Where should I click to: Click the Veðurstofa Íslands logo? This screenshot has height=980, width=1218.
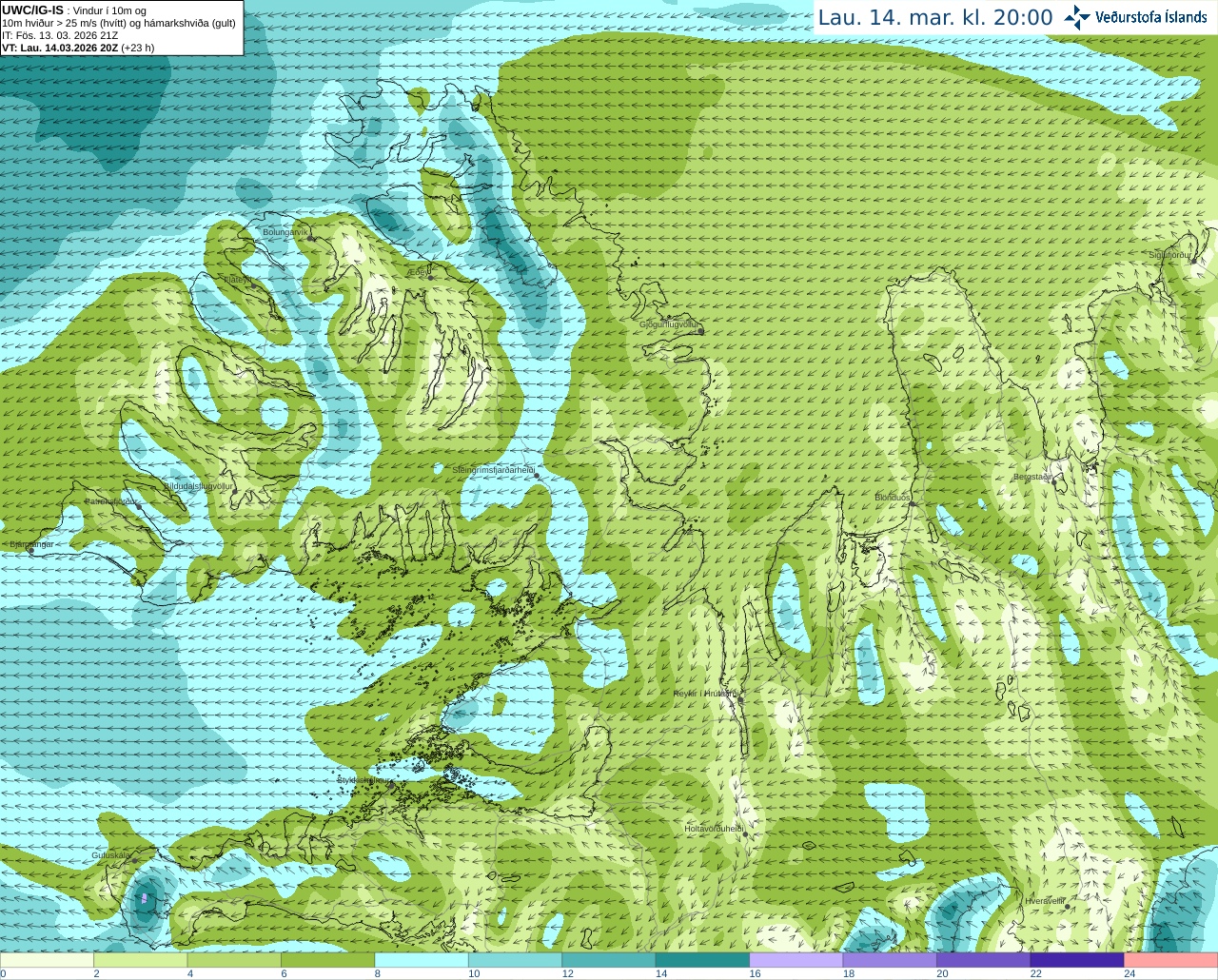coord(1136,17)
